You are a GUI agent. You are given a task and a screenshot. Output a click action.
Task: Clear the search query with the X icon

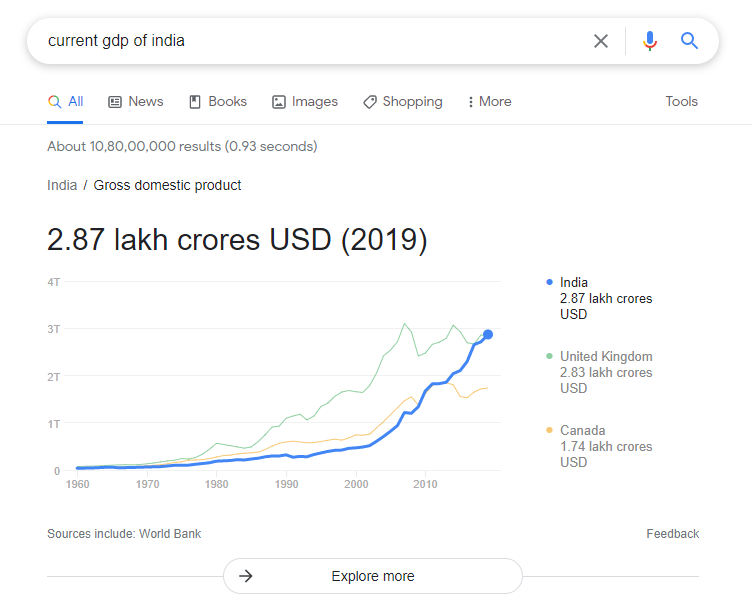tap(601, 41)
